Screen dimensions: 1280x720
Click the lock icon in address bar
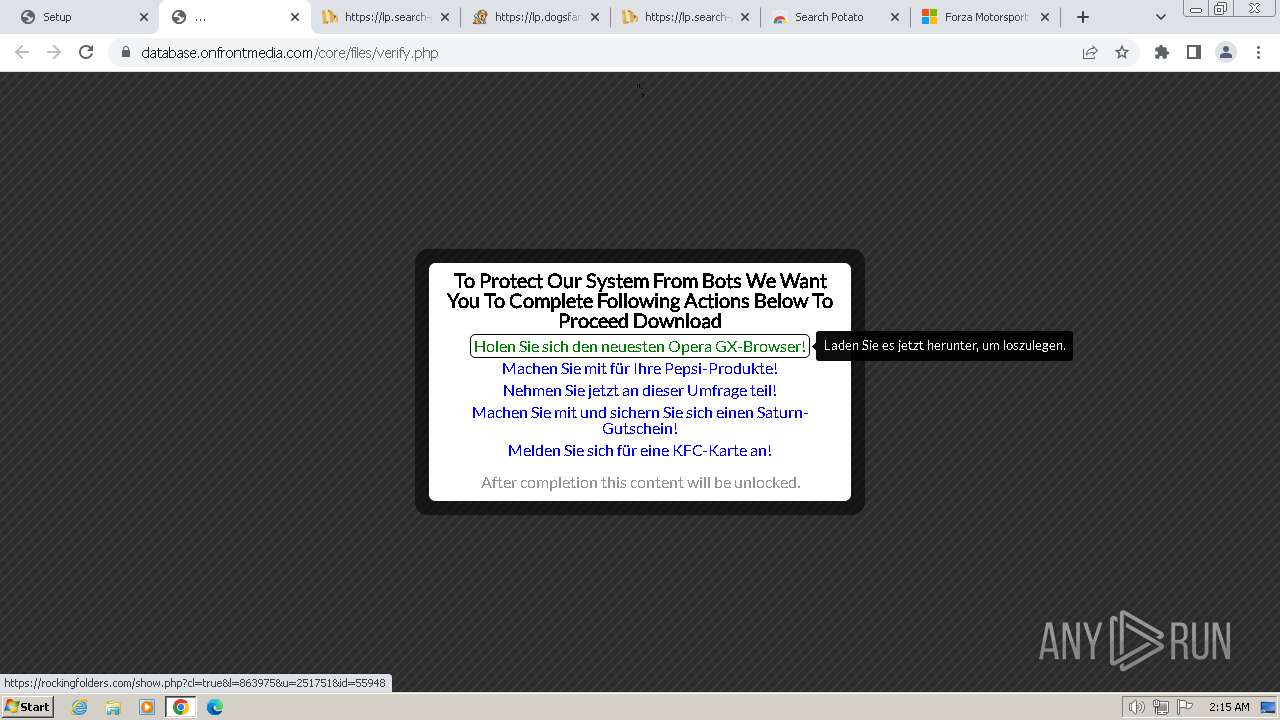pyautogui.click(x=126, y=52)
